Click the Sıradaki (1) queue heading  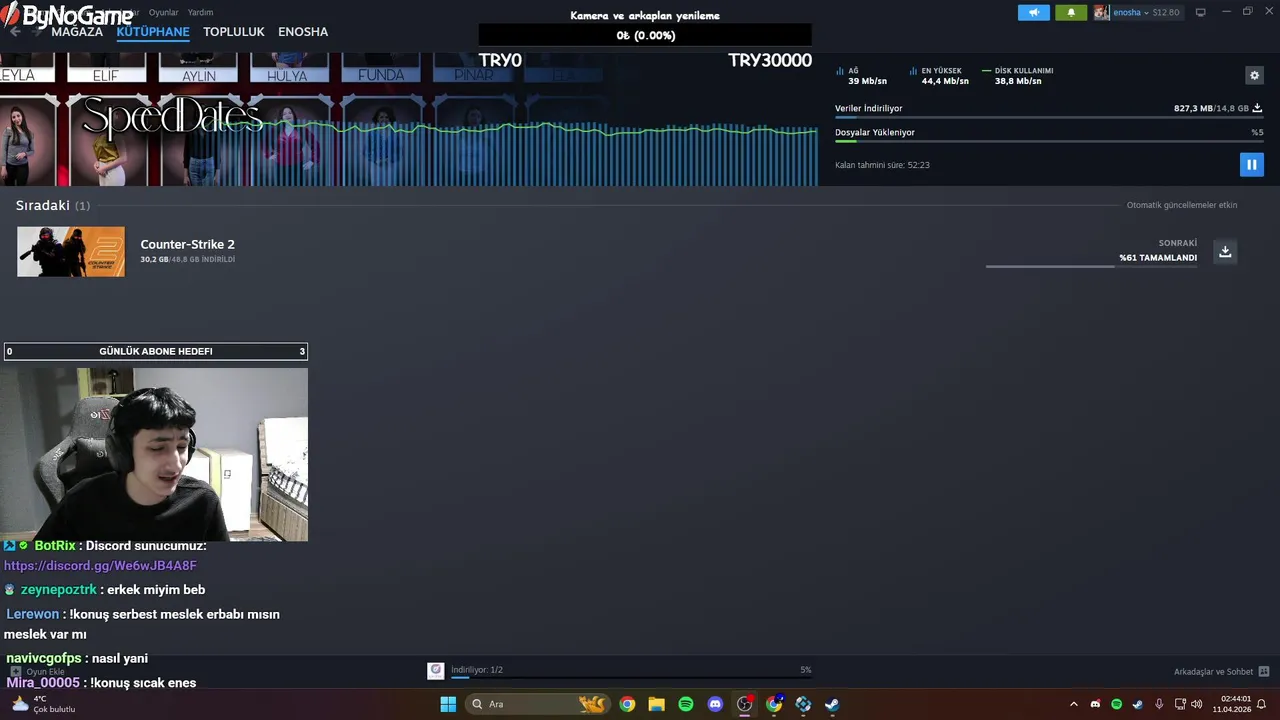[x=53, y=205]
